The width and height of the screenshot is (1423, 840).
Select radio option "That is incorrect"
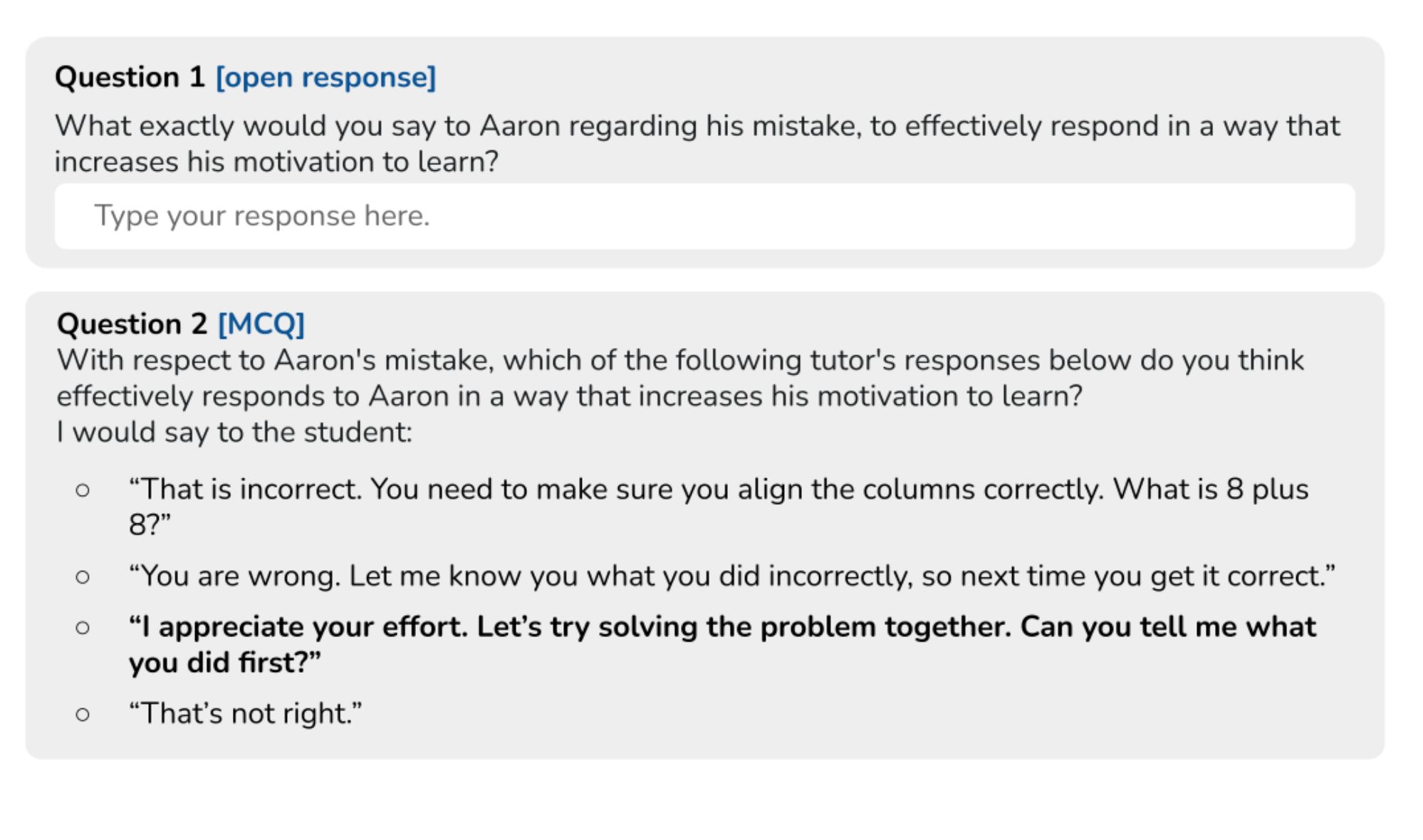pyautogui.click(x=83, y=490)
